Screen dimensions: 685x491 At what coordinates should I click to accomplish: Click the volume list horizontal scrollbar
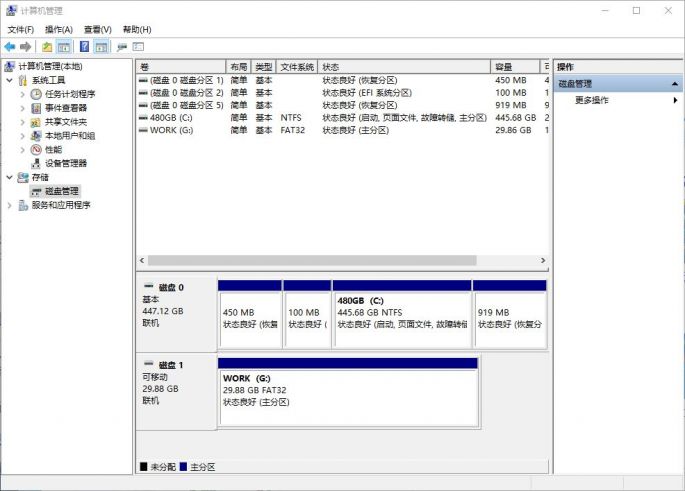tap(340, 261)
